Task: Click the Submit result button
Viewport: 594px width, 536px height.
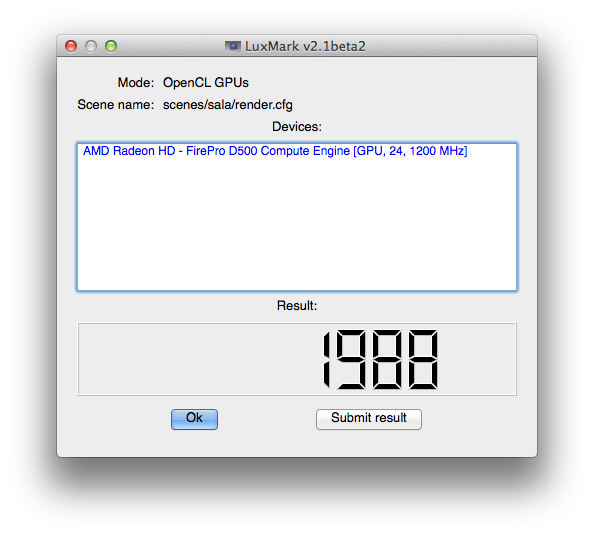Action: pos(369,419)
